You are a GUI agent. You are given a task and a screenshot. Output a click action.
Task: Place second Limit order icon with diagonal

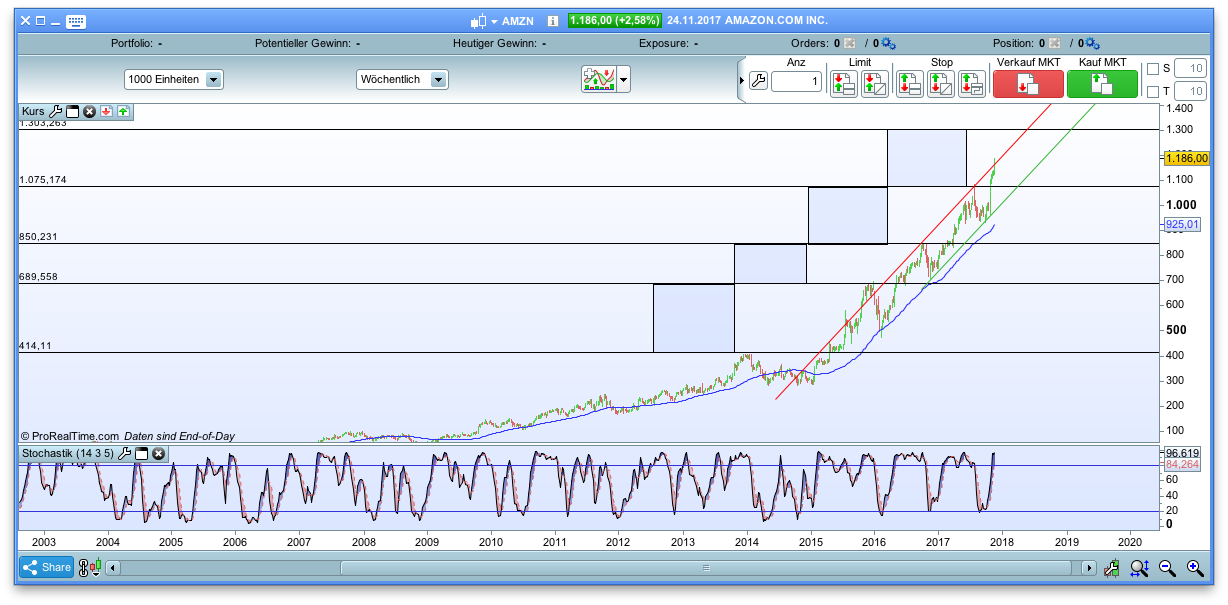click(x=874, y=83)
